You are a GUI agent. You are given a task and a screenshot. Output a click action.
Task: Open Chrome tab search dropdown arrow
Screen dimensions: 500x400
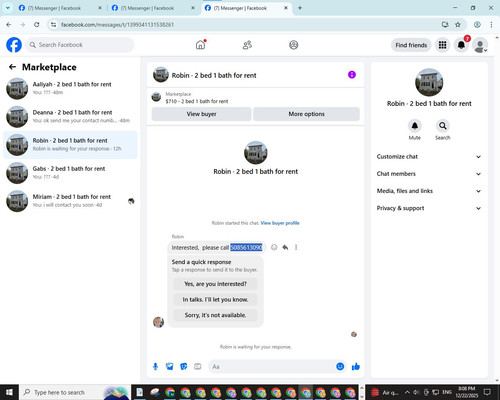(x=8, y=8)
